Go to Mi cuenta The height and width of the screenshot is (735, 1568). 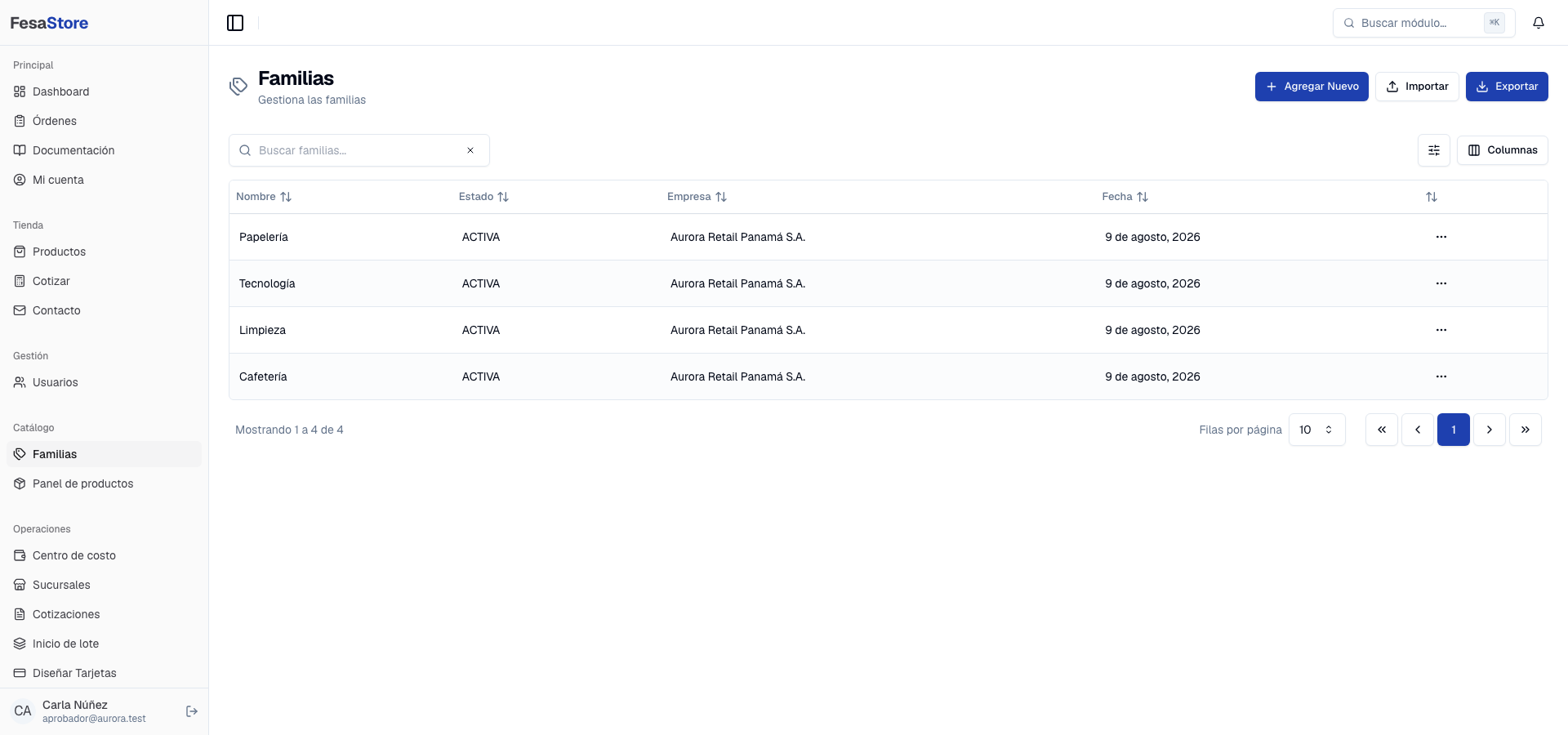(104, 180)
